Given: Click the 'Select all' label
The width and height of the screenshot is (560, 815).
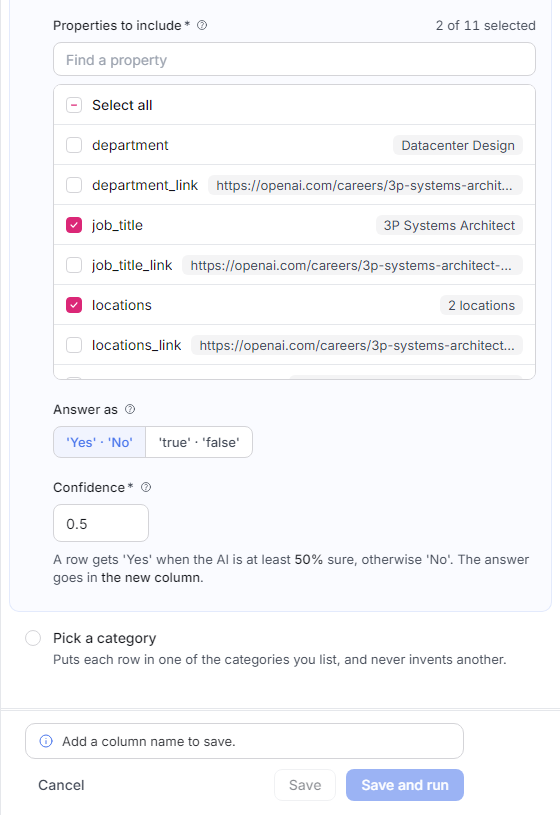Looking at the screenshot, I should (122, 105).
